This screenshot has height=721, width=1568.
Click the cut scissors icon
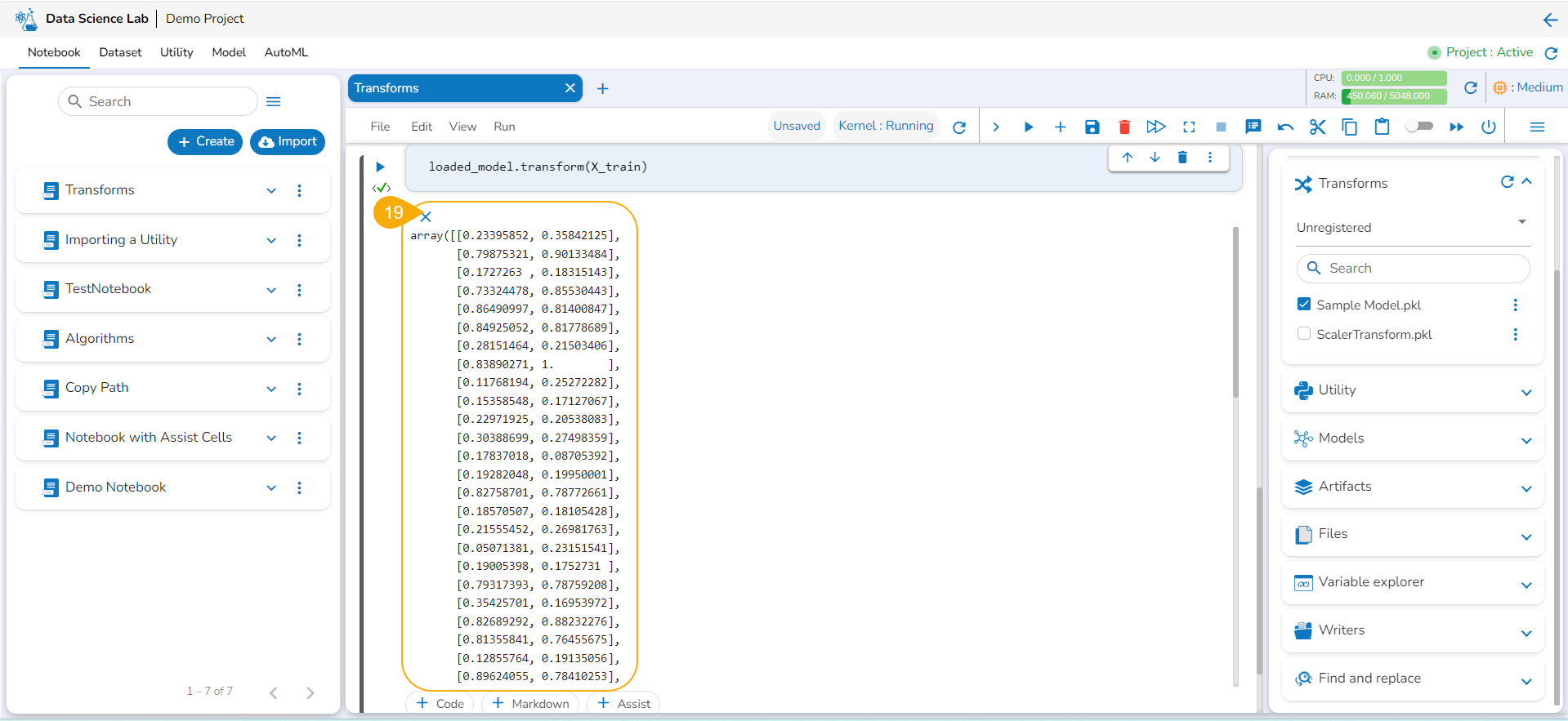[1317, 127]
